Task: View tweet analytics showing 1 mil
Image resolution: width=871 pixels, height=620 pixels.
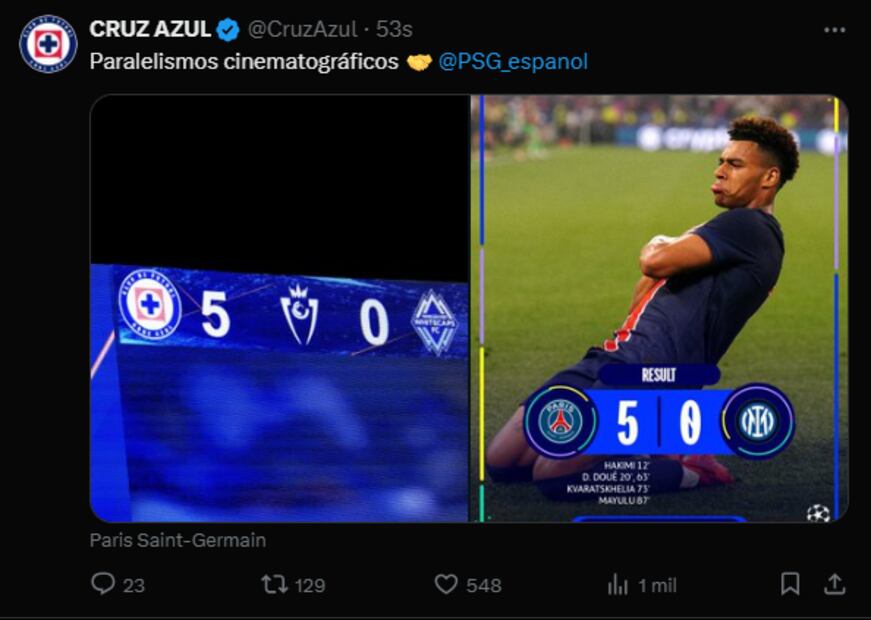Action: 619,585
